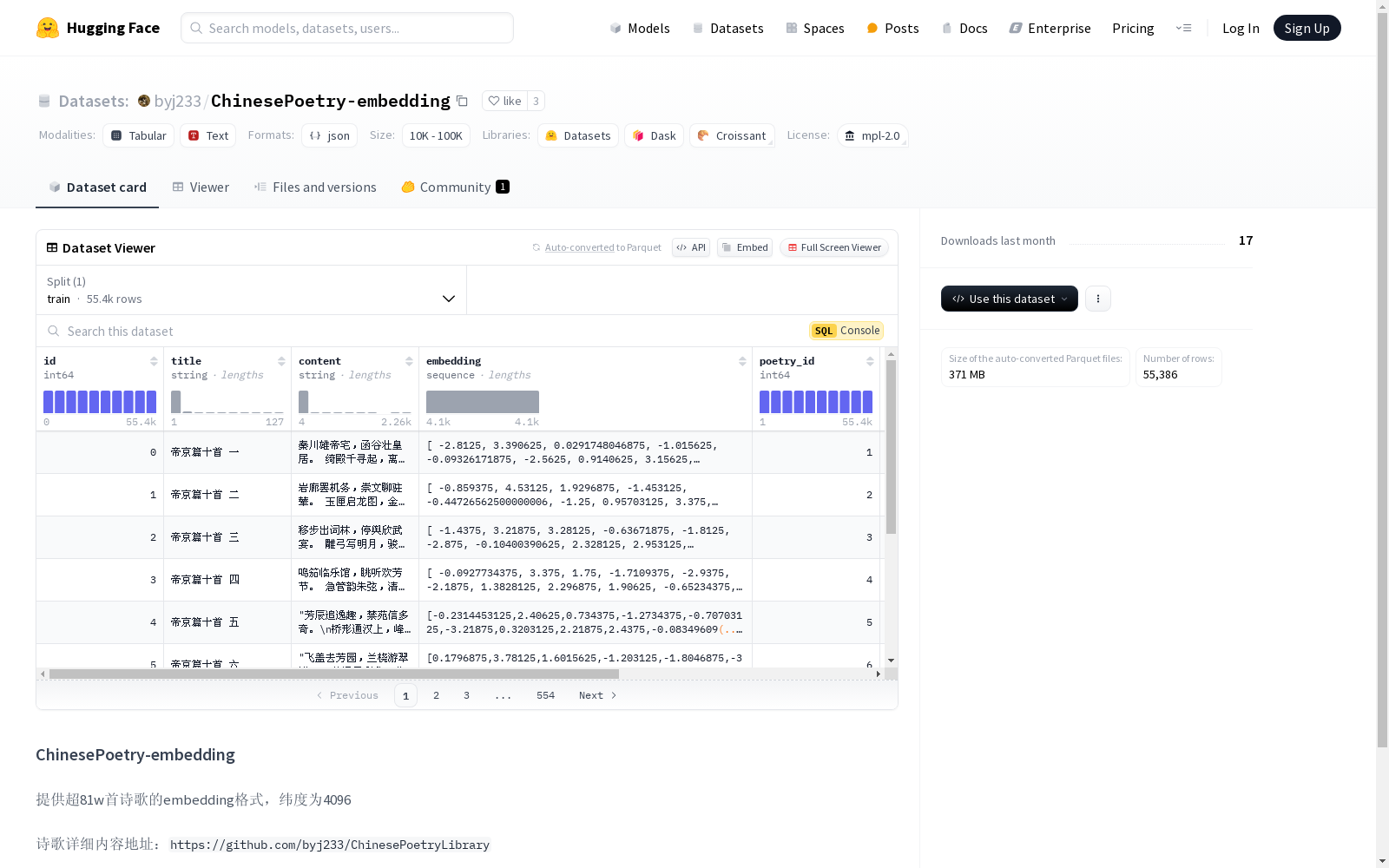Click the id column histogram slider
Image resolution: width=1389 pixels, height=868 pixels.
tap(100, 402)
